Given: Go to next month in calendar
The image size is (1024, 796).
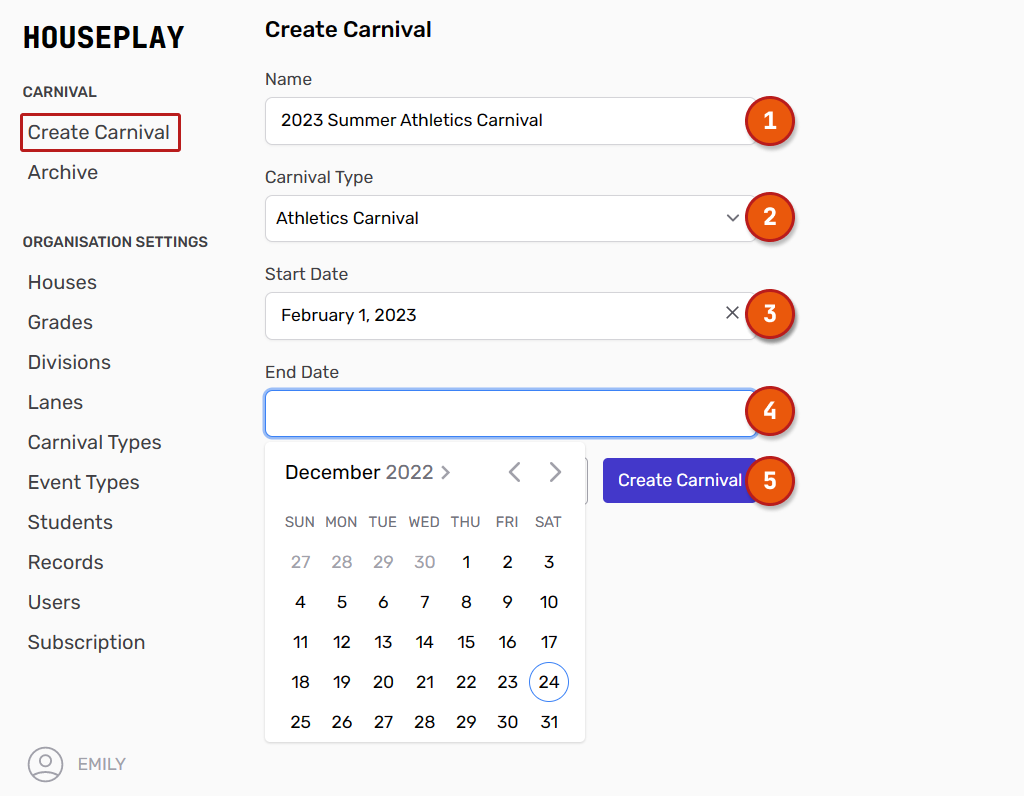Looking at the screenshot, I should pyautogui.click(x=555, y=472).
